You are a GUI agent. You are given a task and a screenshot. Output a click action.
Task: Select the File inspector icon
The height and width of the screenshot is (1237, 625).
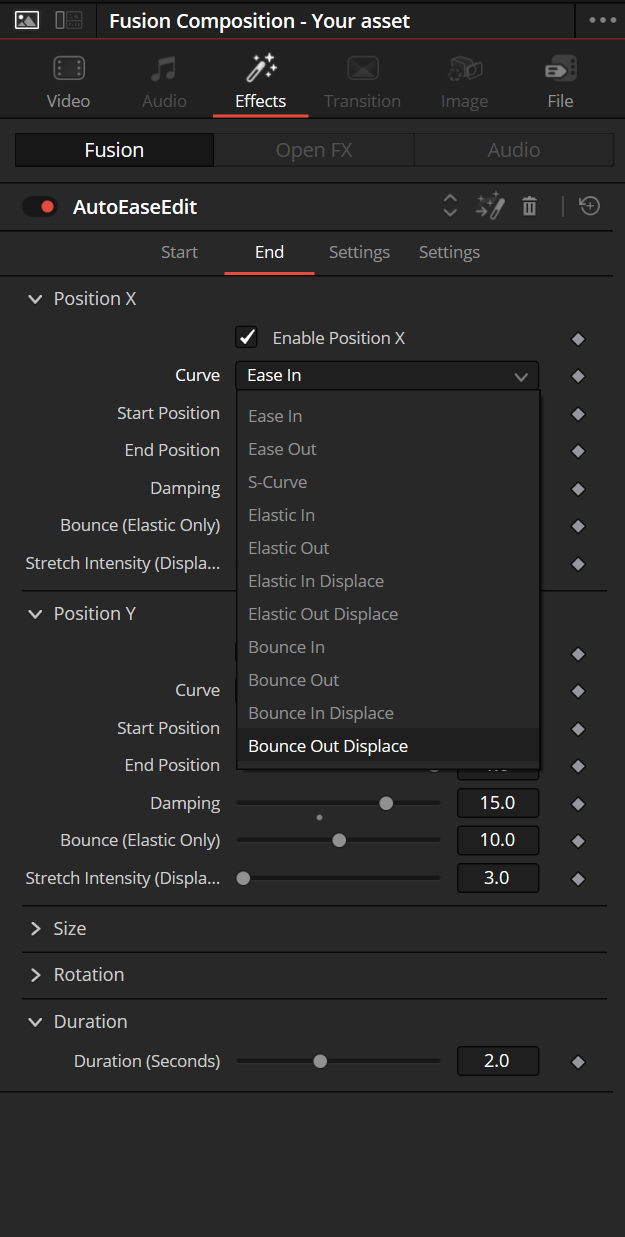(560, 68)
